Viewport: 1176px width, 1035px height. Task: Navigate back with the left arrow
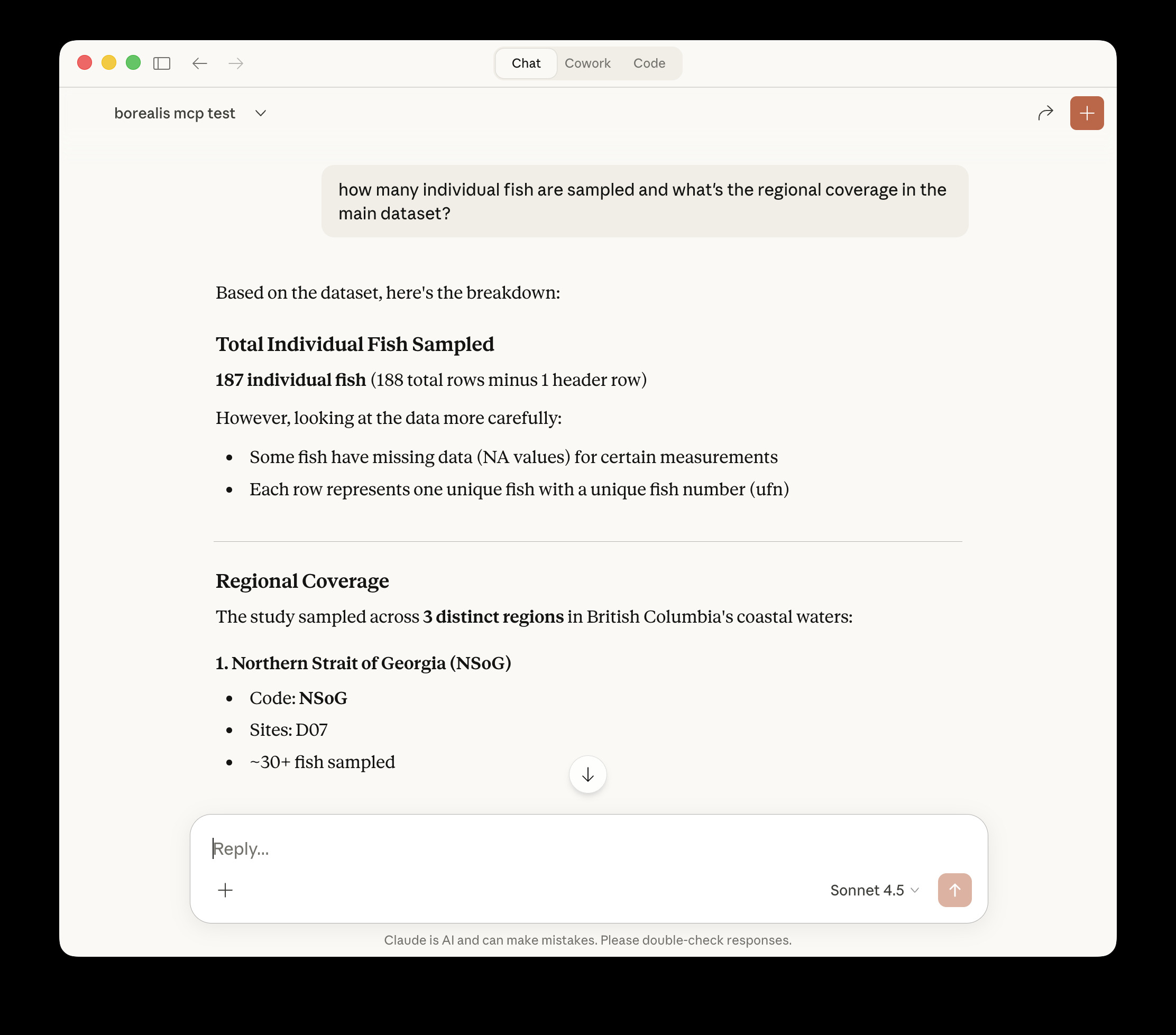199,63
